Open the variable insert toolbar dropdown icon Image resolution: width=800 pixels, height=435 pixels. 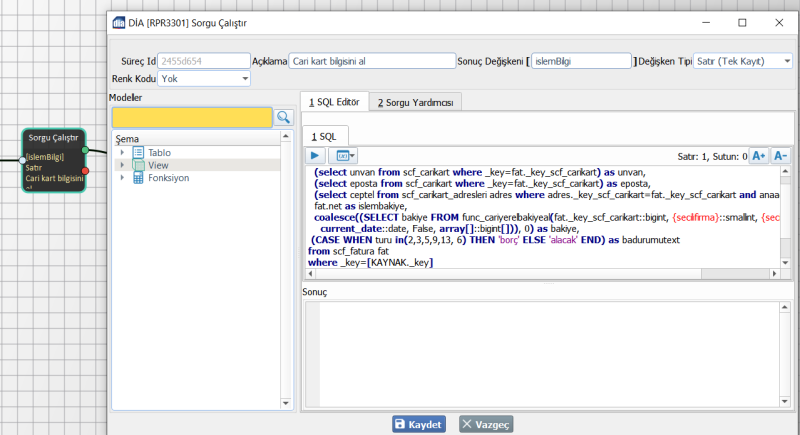tap(342, 156)
